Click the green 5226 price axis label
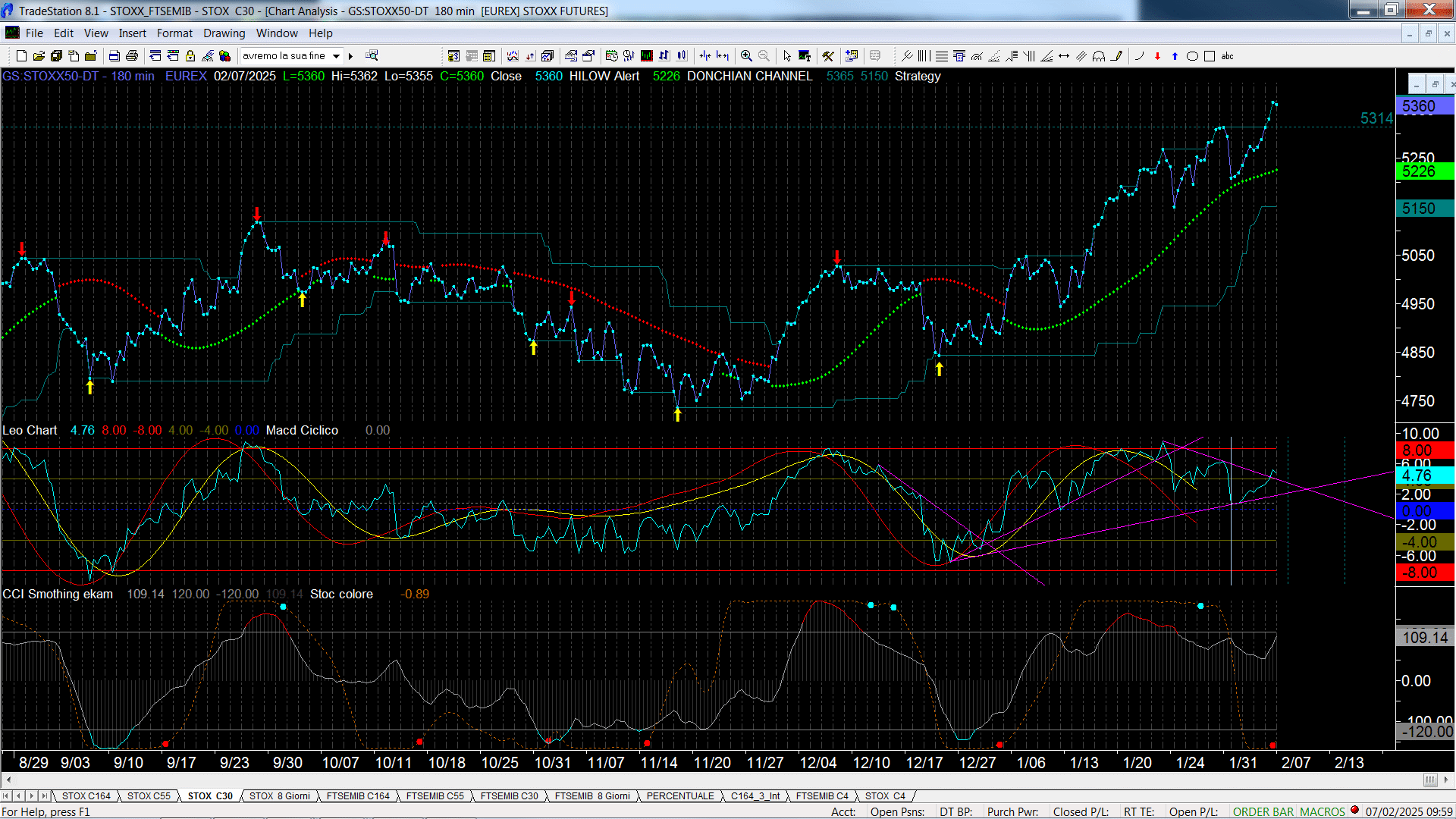The image size is (1456, 819). pos(1425,171)
